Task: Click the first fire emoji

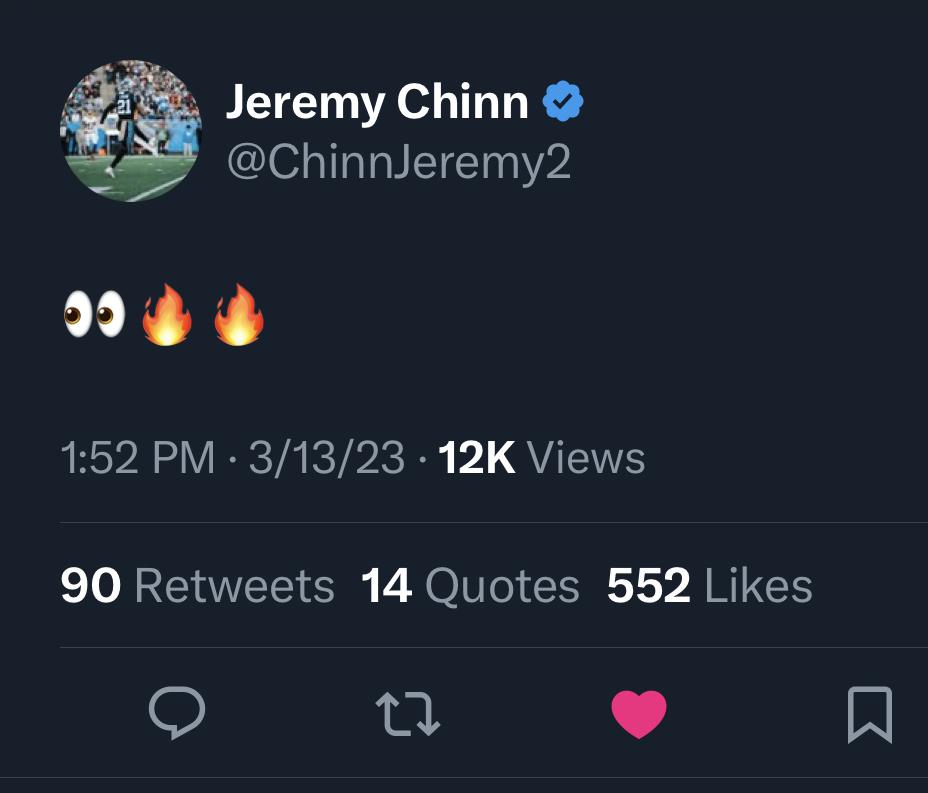Action: click(x=167, y=314)
